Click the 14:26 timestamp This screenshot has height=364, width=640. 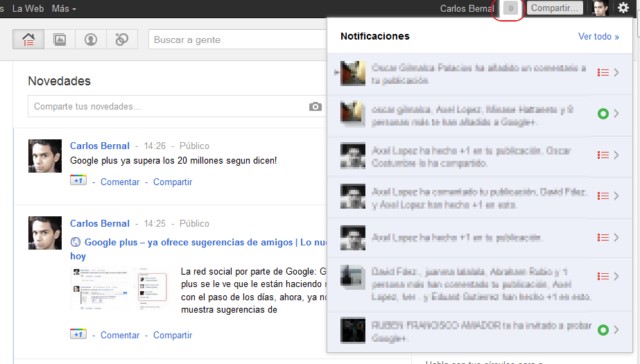click(x=155, y=146)
